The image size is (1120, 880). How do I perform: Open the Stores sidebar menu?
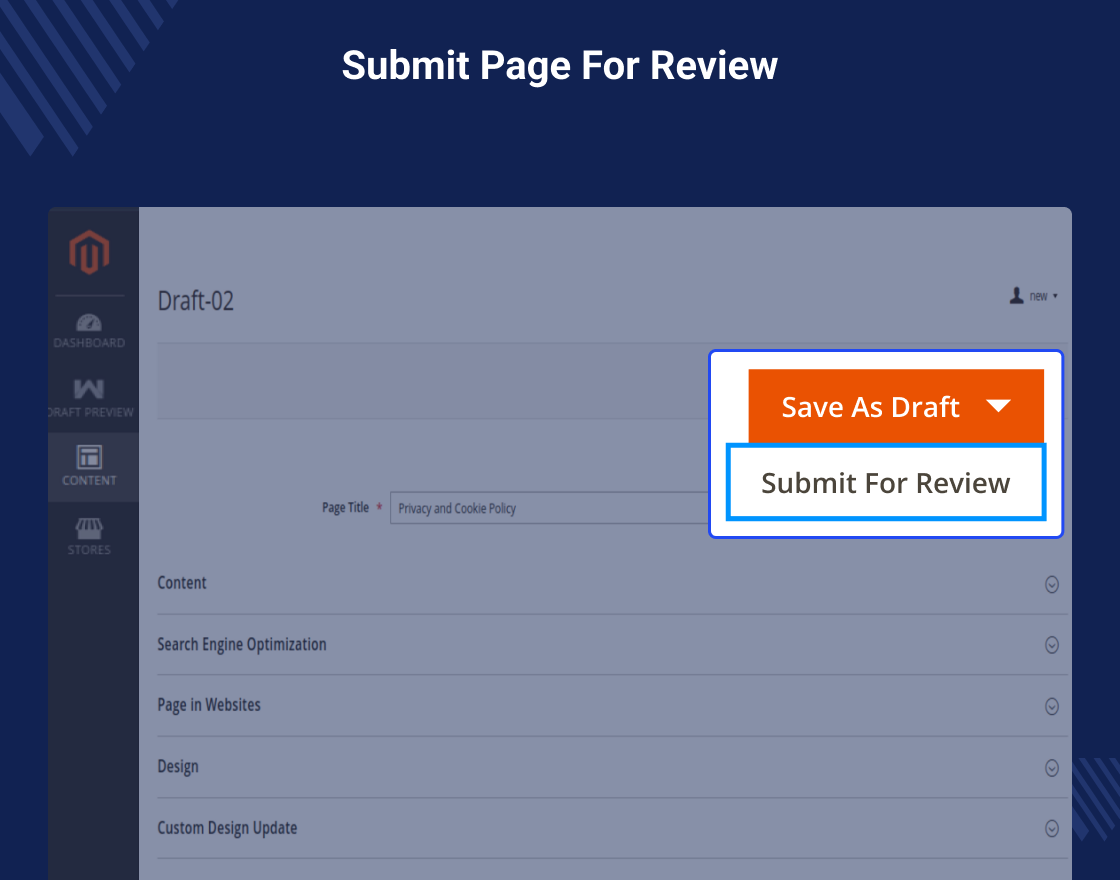pyautogui.click(x=89, y=536)
